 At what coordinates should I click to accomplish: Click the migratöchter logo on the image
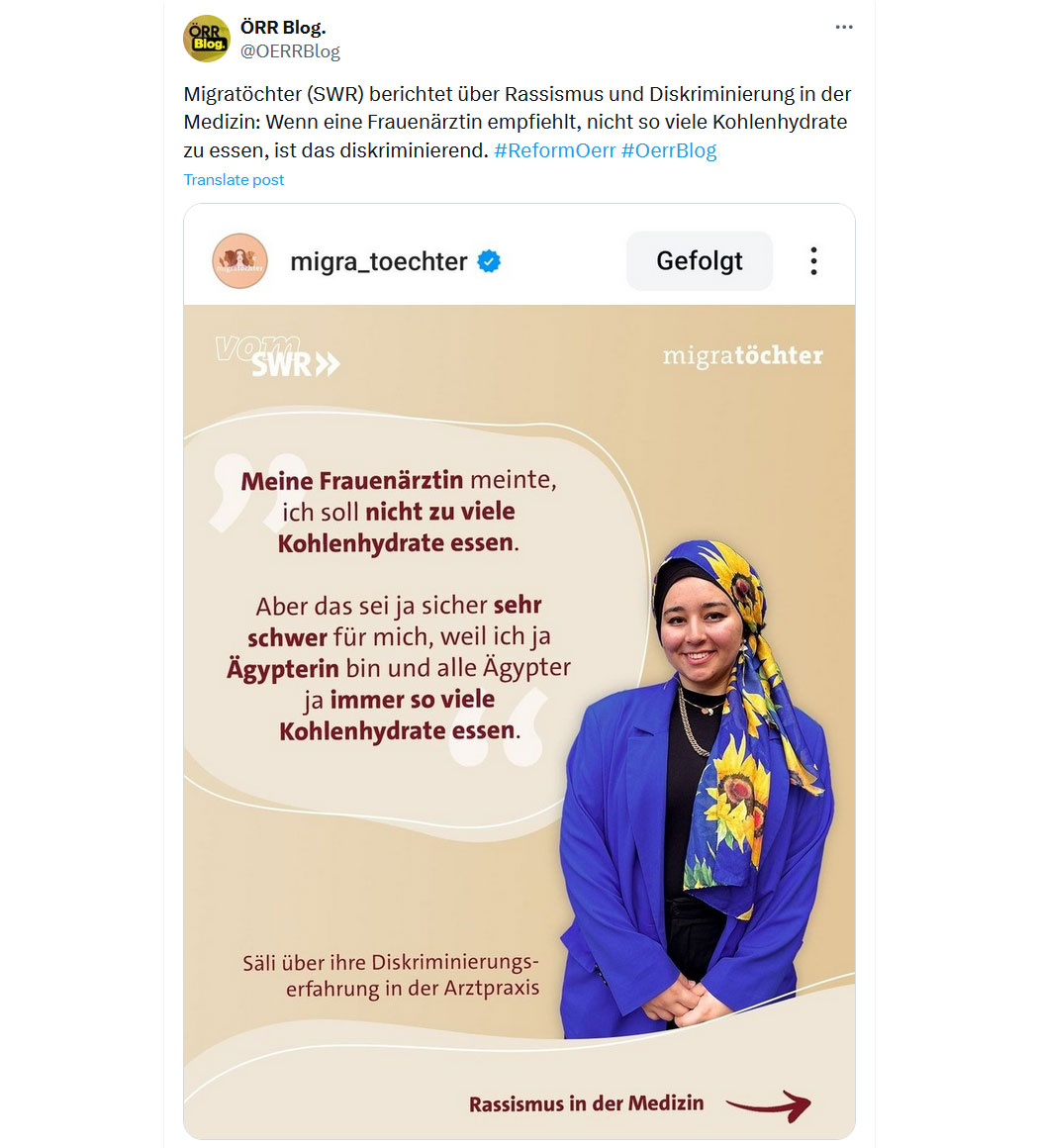[742, 356]
